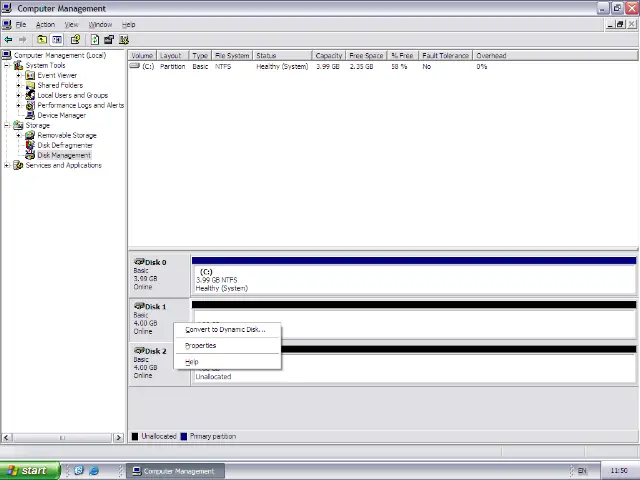
Task: Click the Removable Storage icon
Action: [30, 135]
